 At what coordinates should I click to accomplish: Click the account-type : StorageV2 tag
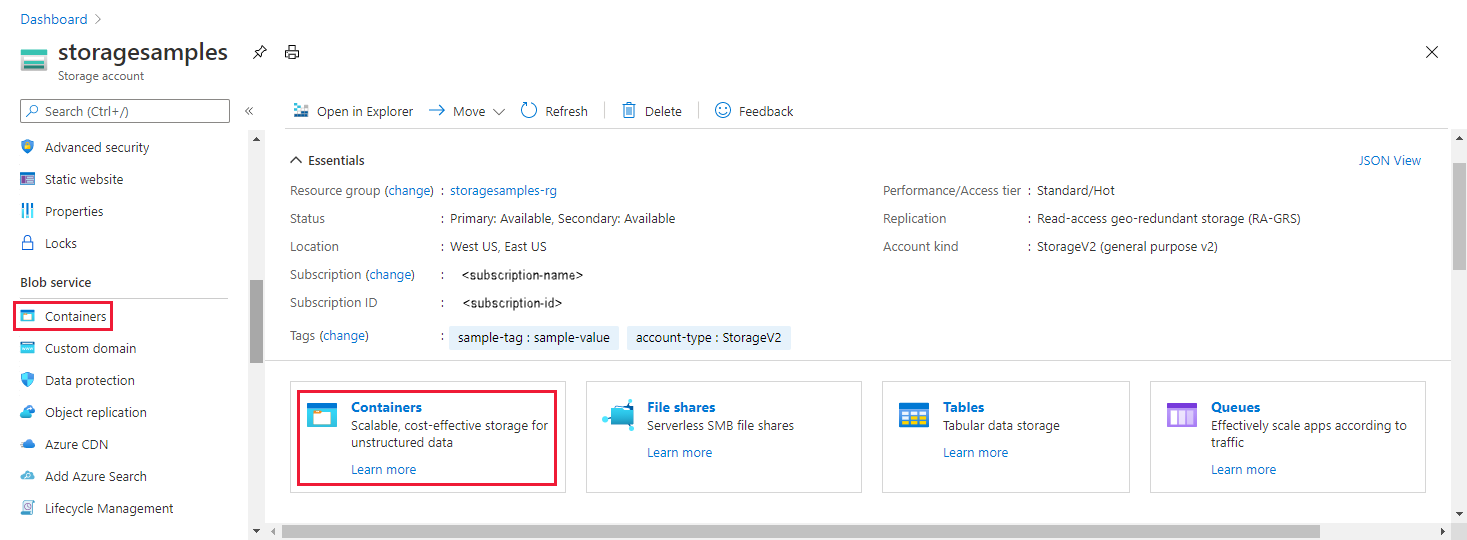[x=709, y=338]
